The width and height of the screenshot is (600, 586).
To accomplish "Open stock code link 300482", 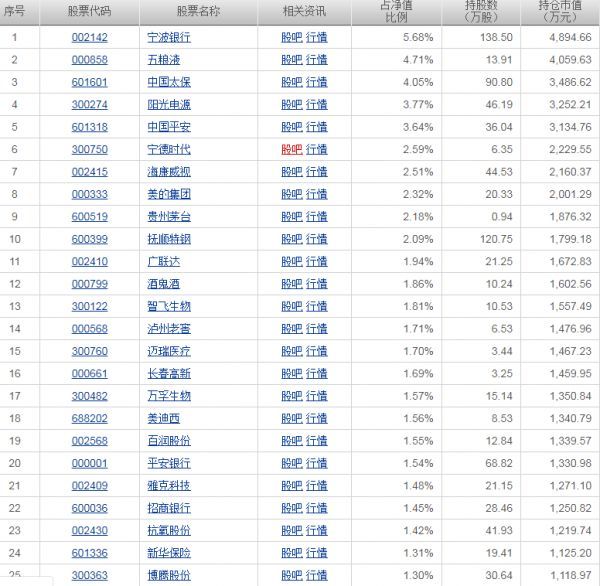I will (x=90, y=396).
